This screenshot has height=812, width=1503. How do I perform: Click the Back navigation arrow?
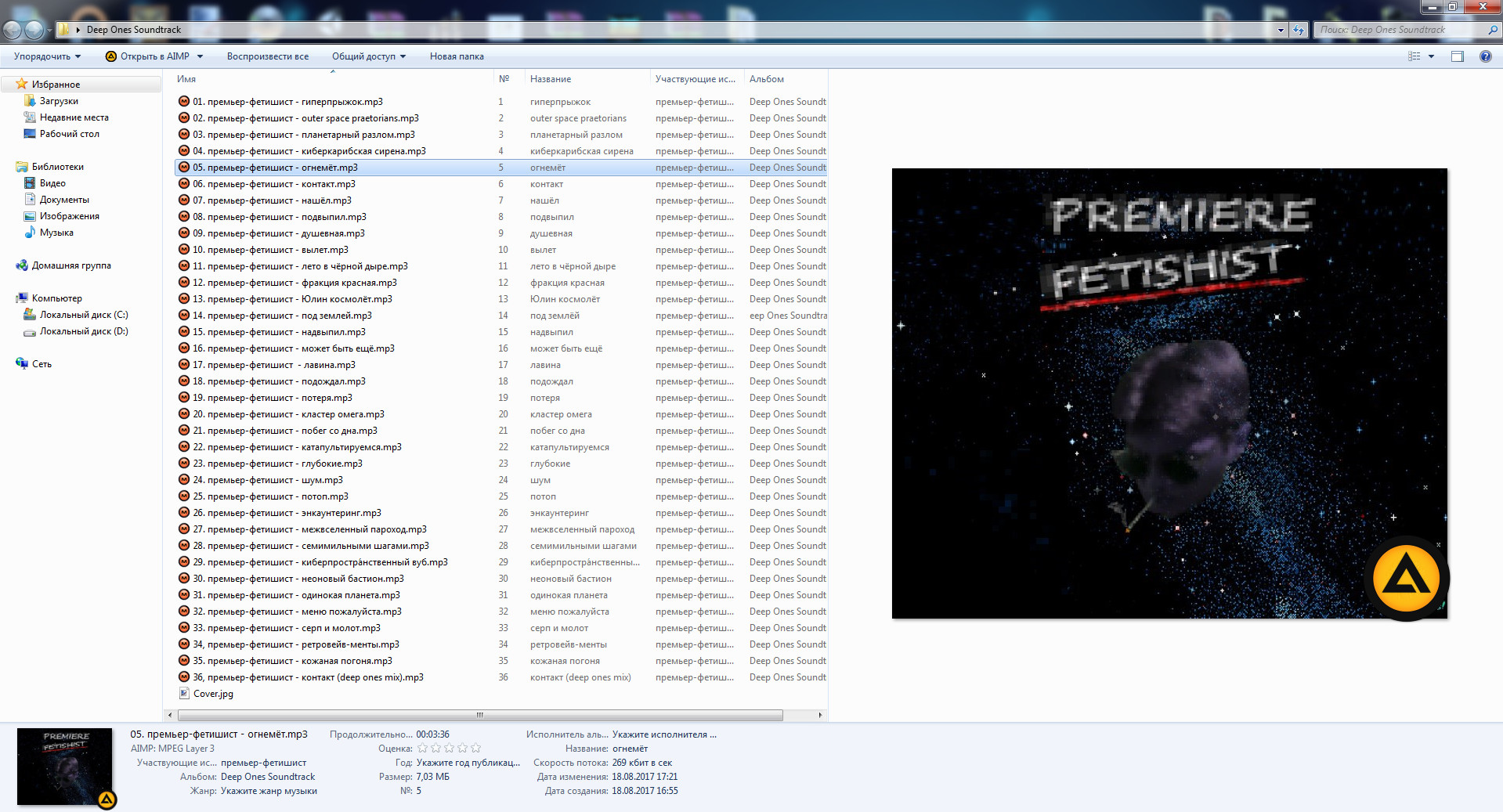[x=13, y=30]
